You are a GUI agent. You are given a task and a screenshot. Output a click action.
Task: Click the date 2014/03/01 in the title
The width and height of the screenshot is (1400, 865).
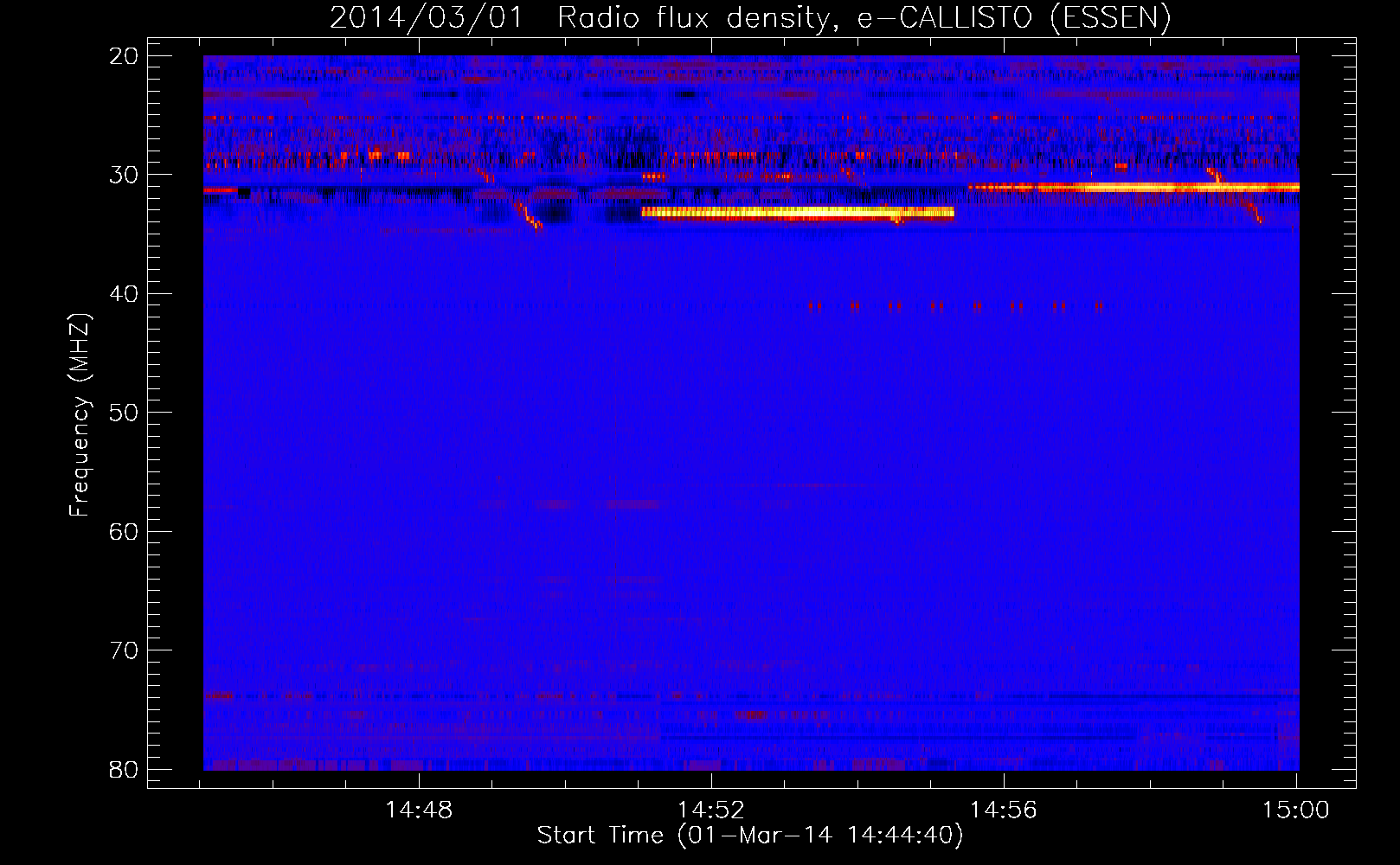pyautogui.click(x=427, y=18)
